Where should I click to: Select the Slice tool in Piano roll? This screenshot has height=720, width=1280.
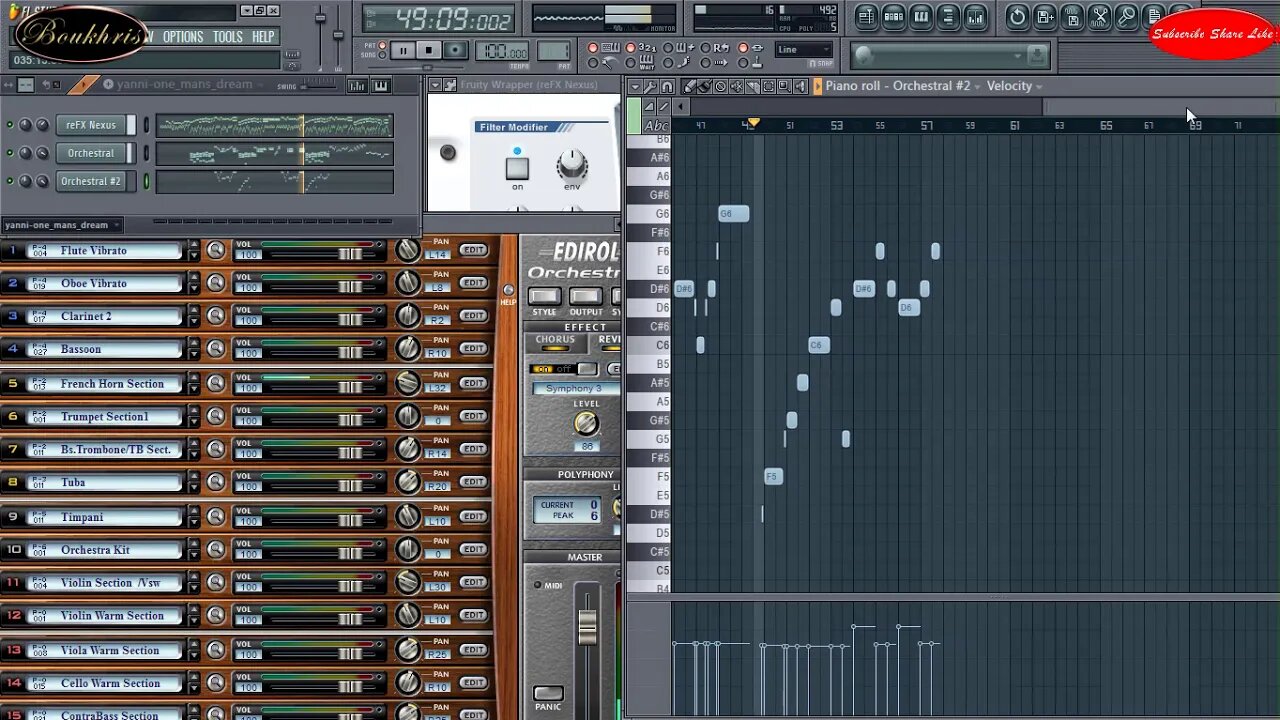point(752,86)
